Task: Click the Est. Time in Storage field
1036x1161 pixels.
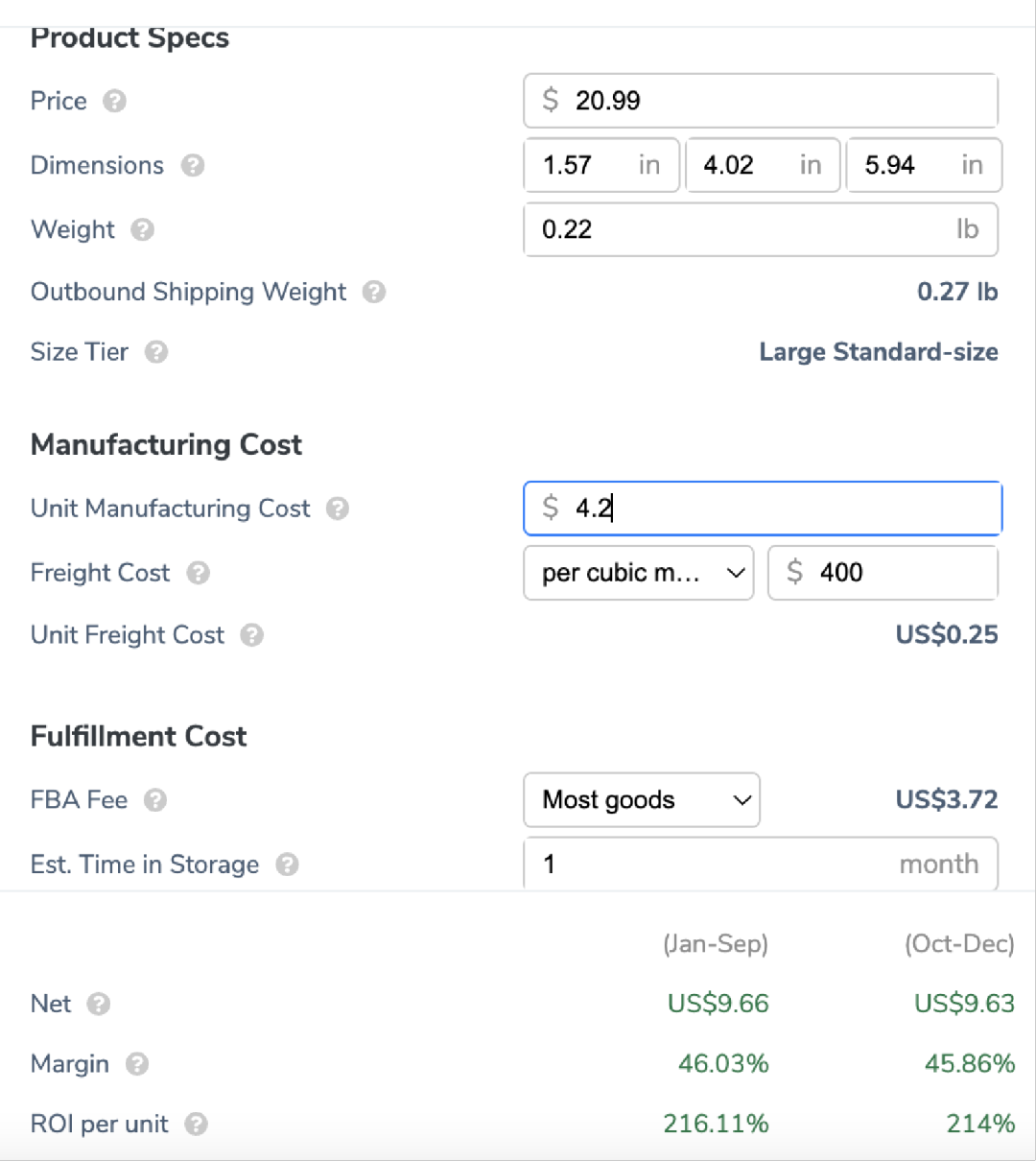Action: point(761,864)
